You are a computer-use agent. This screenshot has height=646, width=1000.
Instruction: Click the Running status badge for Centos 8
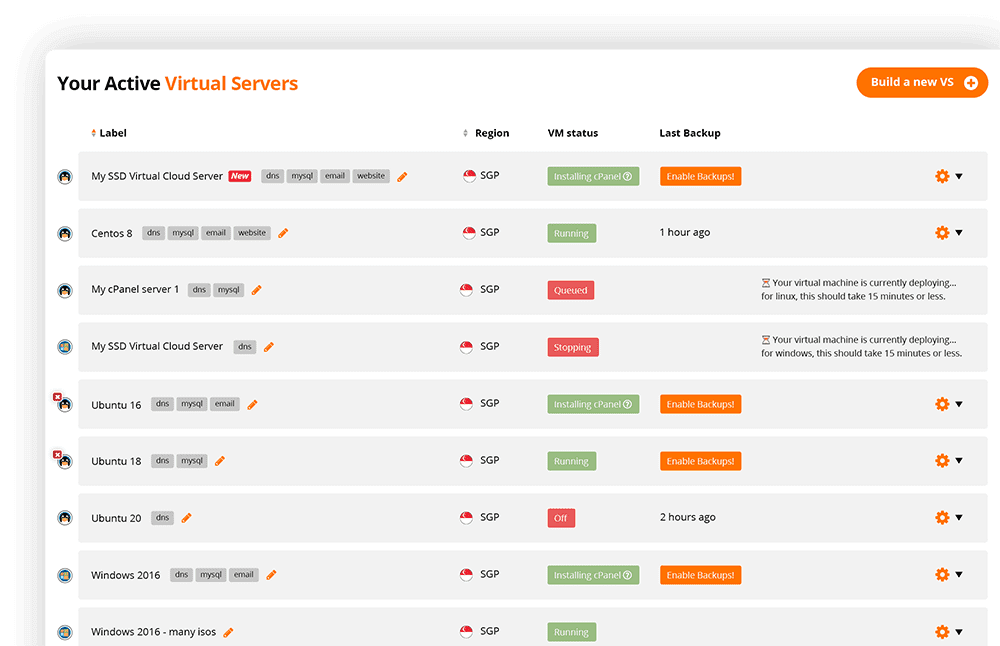(x=571, y=233)
